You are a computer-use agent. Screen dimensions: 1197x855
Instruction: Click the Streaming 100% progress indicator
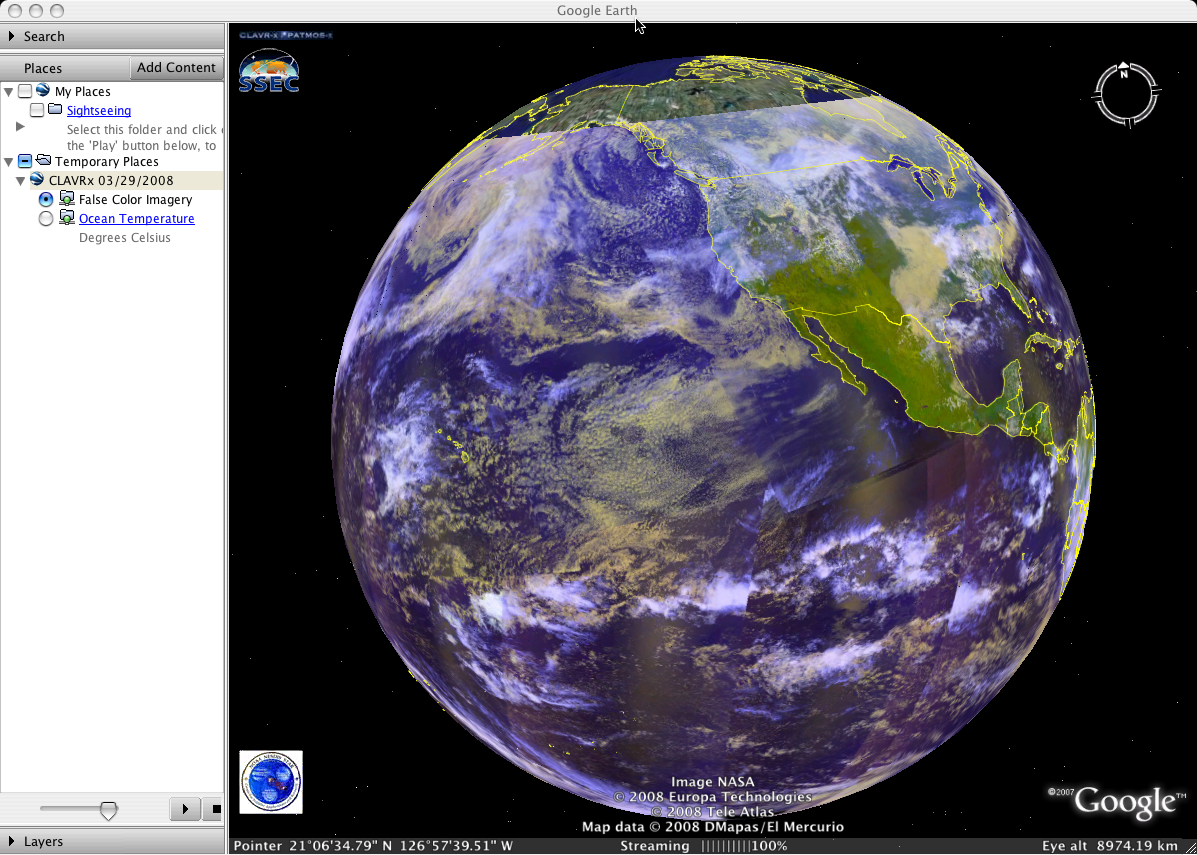704,846
